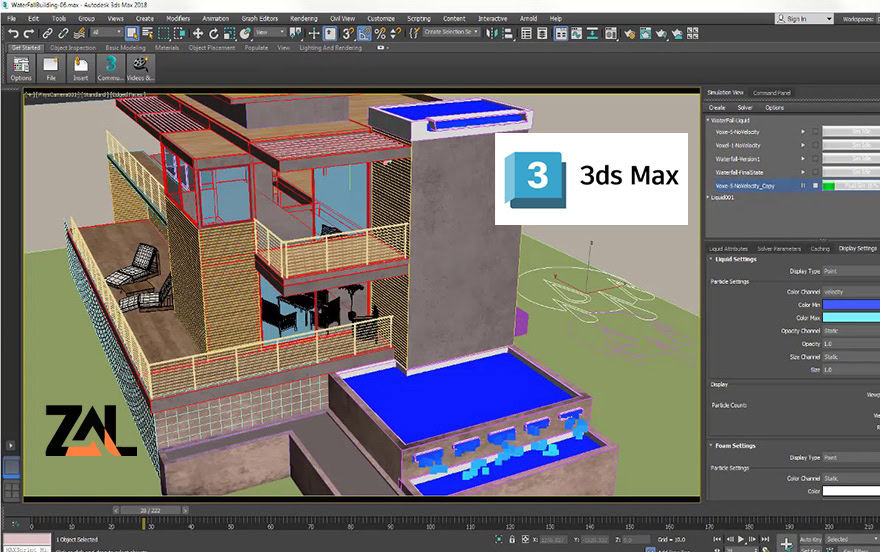Stop the Voxe-5-NoVelocity_Copy simulation
880x552 pixels.
(x=815, y=186)
